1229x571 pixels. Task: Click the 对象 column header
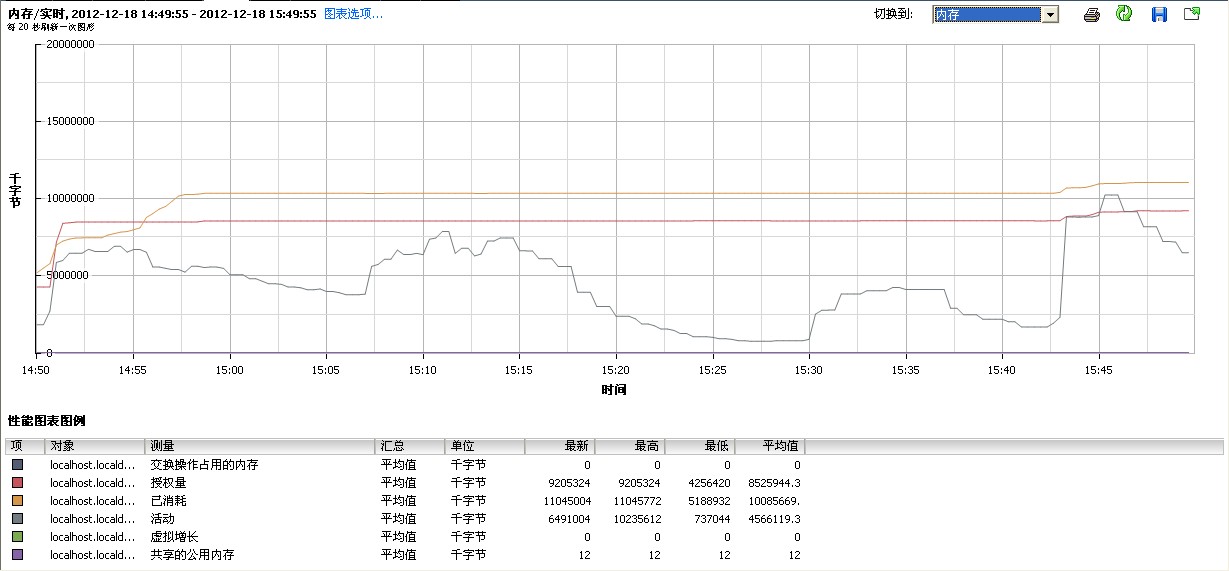point(95,446)
